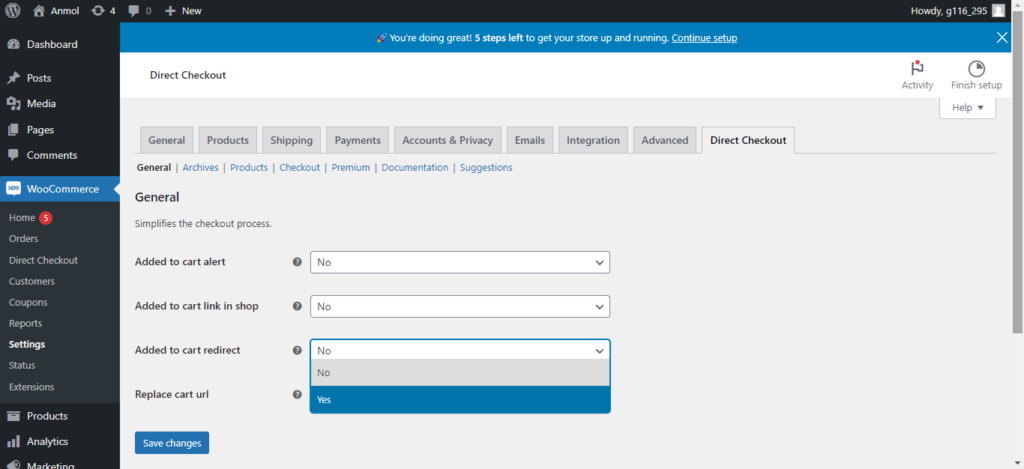Screen dimensions: 1024x469
Task: Open the WordPress logo menu
Action: coord(13,10)
